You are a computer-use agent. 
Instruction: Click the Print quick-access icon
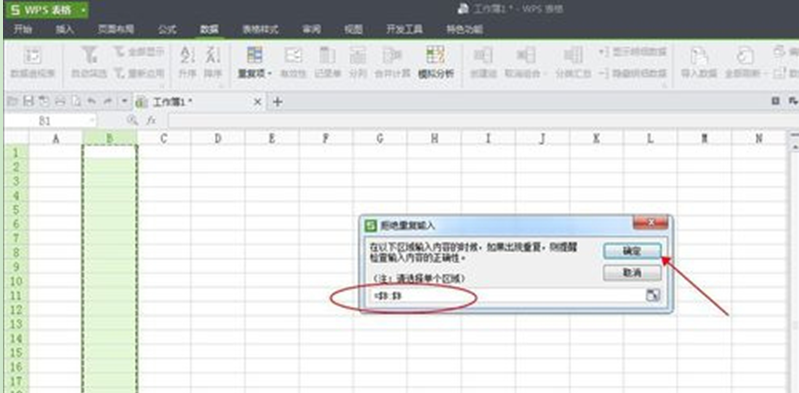click(x=60, y=101)
